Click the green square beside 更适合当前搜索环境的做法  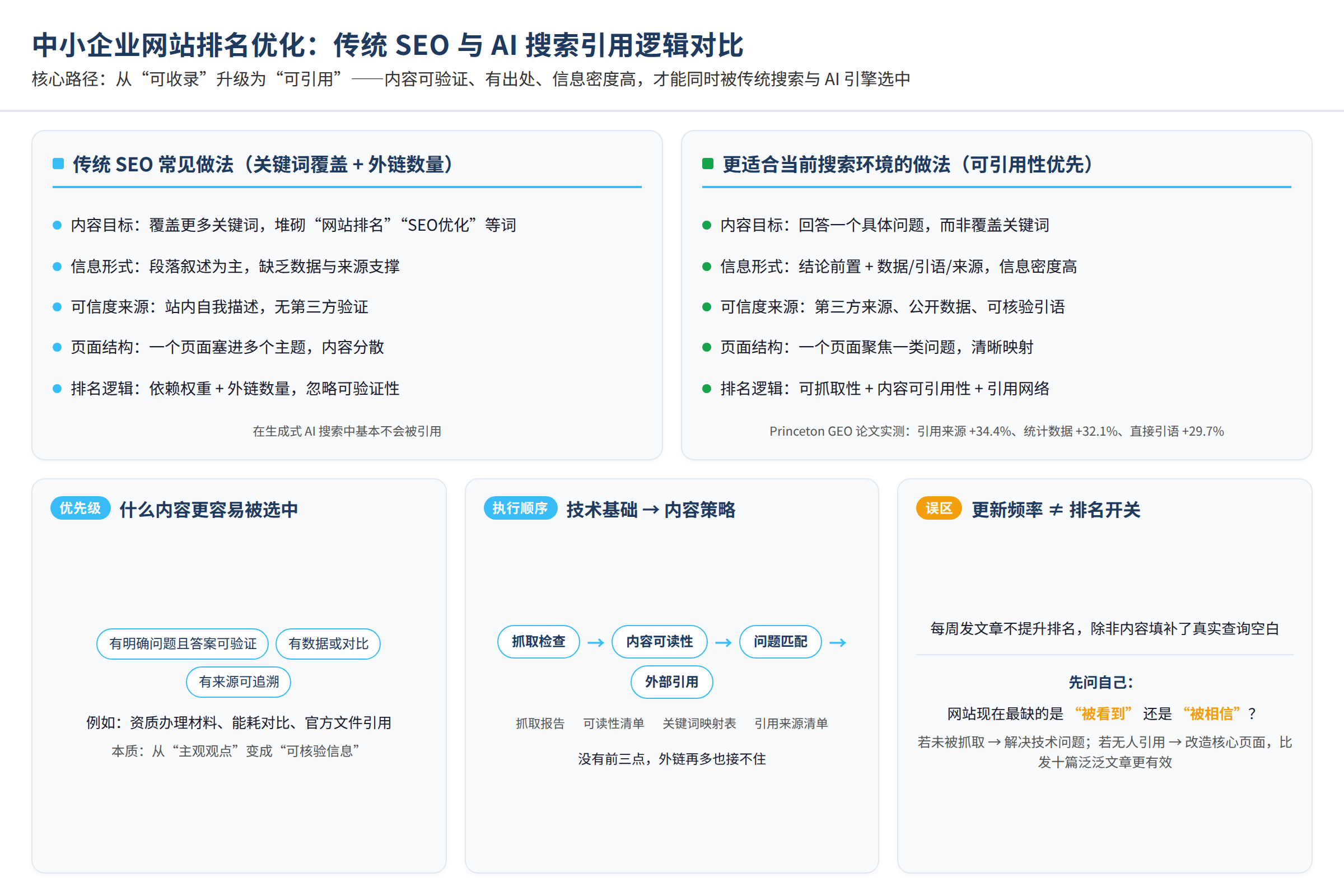[x=708, y=164]
